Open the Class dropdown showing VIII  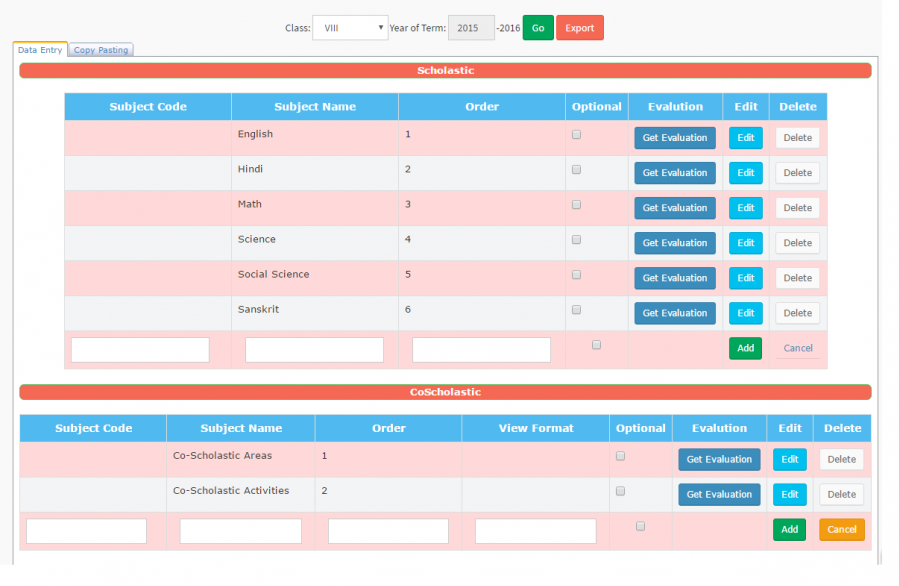click(x=350, y=28)
